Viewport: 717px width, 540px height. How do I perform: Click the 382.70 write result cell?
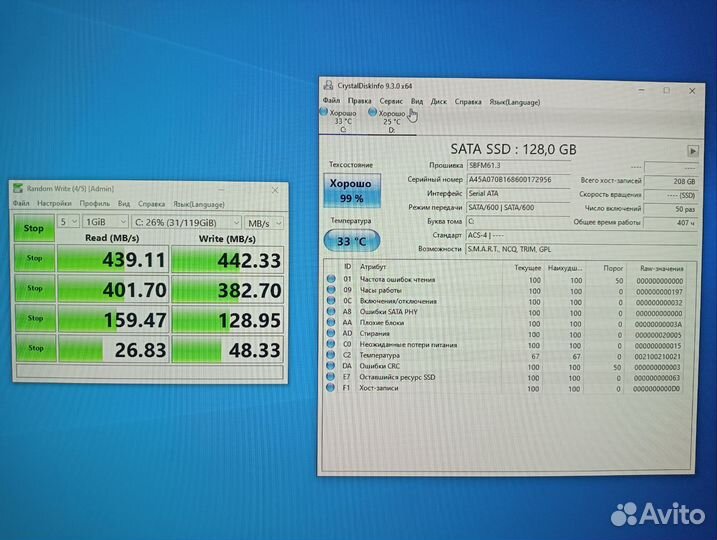pyautogui.click(x=228, y=290)
